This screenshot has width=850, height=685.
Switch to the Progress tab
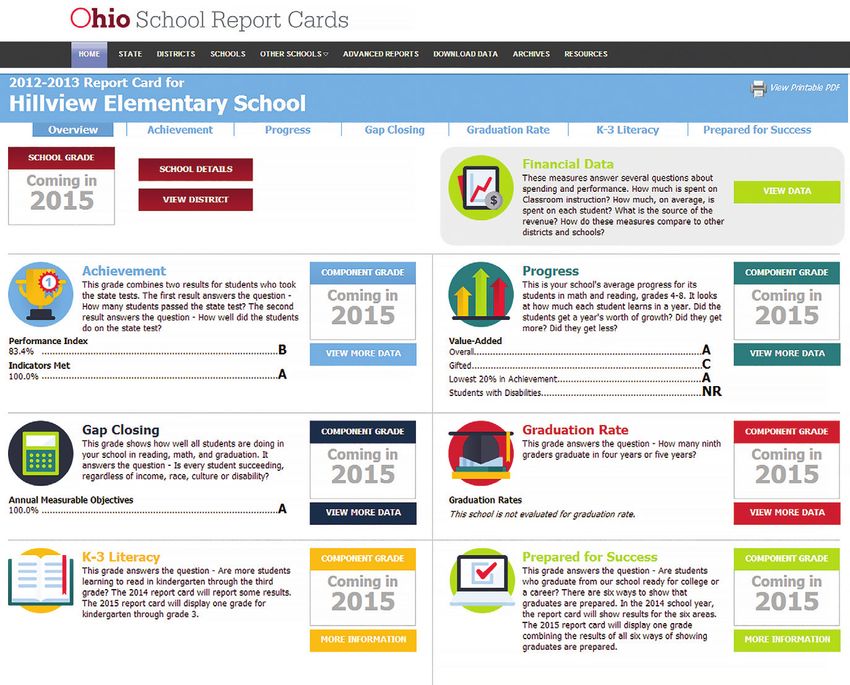pos(287,130)
